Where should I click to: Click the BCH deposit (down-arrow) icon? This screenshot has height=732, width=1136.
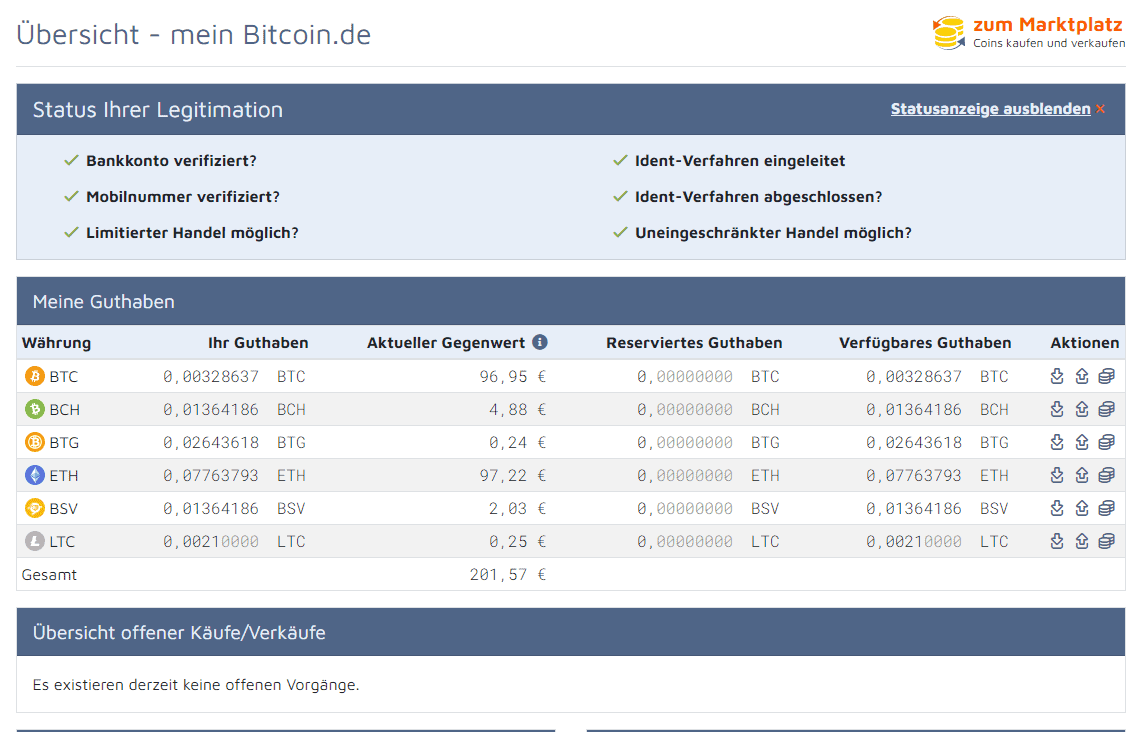point(1057,409)
